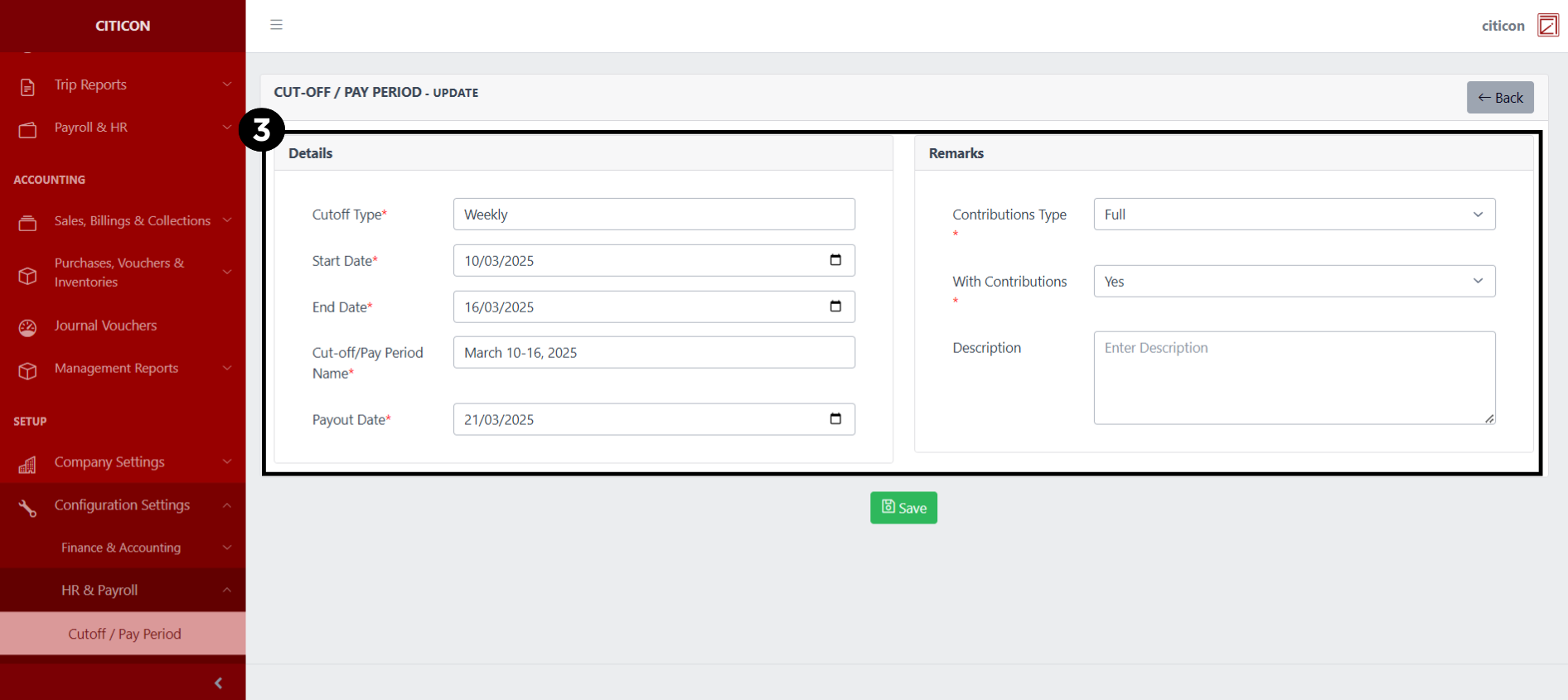Screen dimensions: 1568x700
Task: Click the hamburger menu icon
Action: (x=276, y=25)
